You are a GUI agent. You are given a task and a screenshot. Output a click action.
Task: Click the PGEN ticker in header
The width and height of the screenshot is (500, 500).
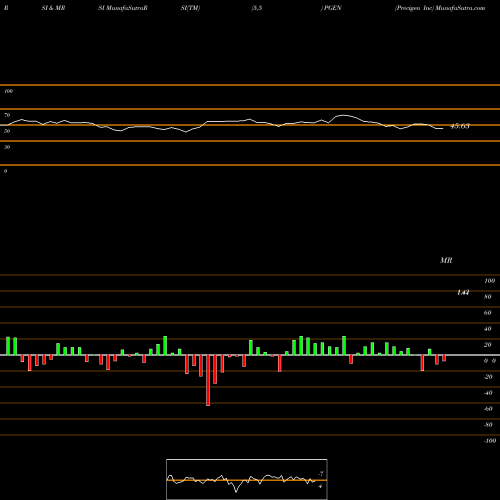(332, 8)
